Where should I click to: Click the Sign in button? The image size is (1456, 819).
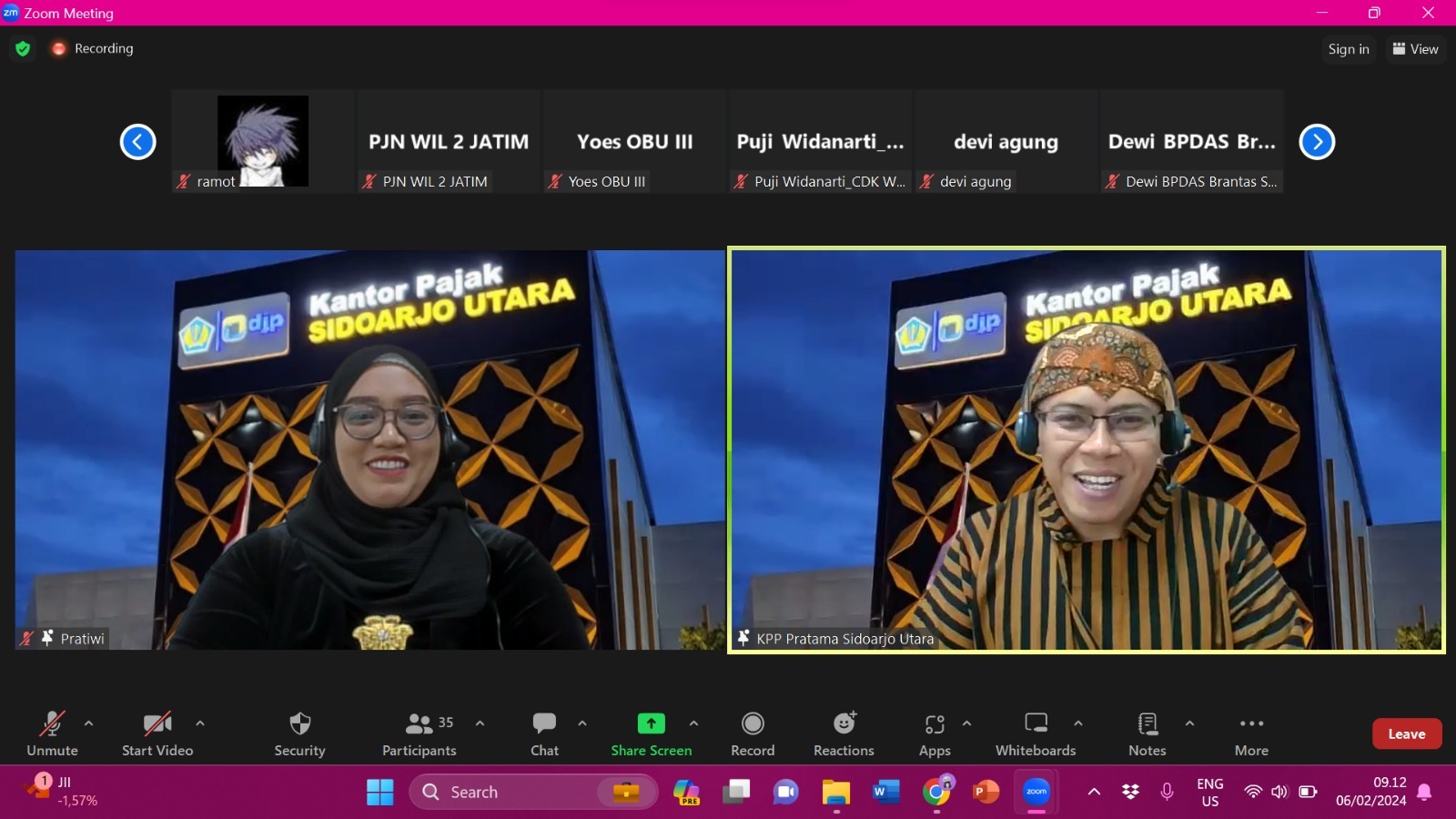click(1348, 49)
